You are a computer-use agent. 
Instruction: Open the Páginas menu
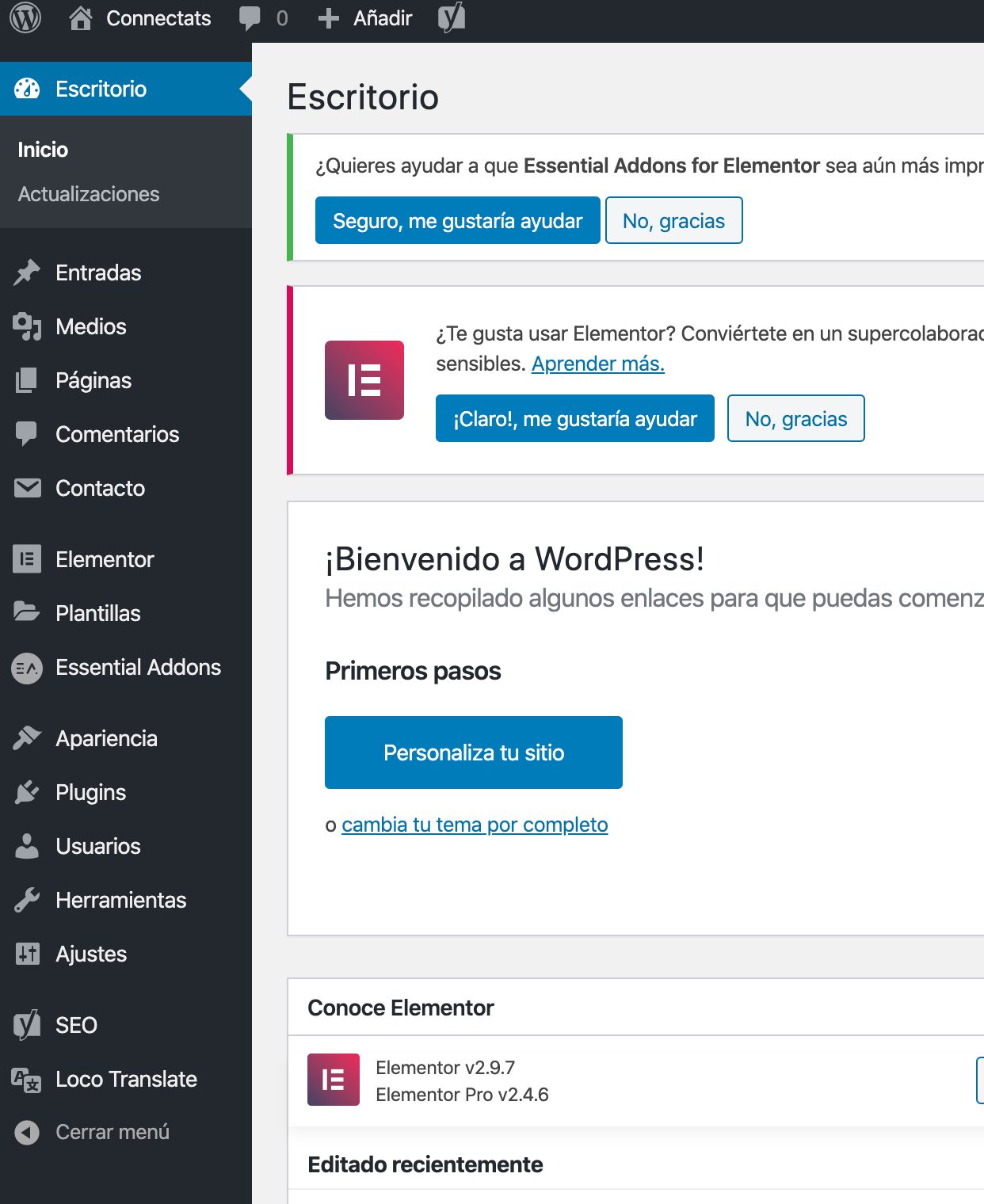click(93, 381)
